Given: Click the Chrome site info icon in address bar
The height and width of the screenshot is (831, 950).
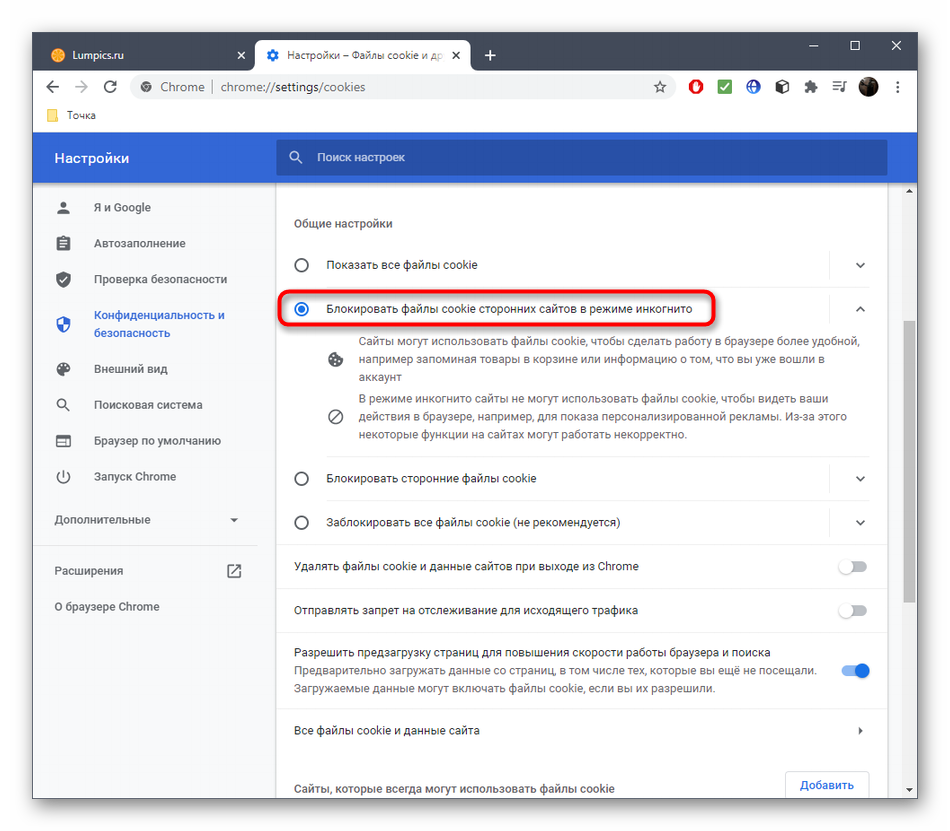Looking at the screenshot, I should [x=146, y=87].
